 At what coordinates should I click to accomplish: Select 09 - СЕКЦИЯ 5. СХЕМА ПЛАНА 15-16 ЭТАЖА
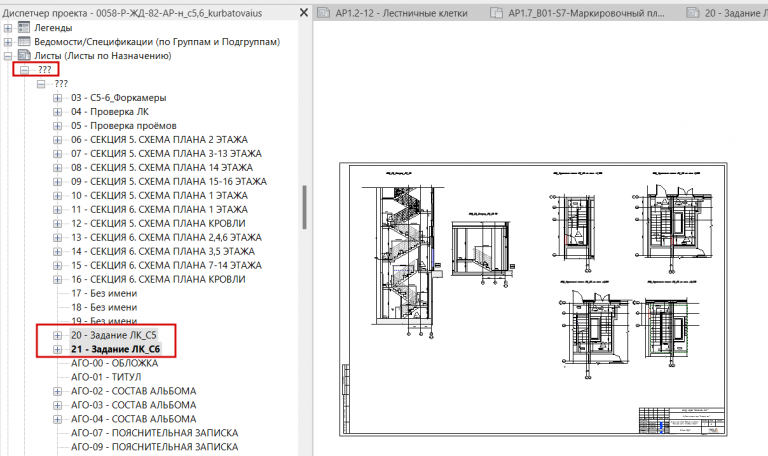click(168, 182)
